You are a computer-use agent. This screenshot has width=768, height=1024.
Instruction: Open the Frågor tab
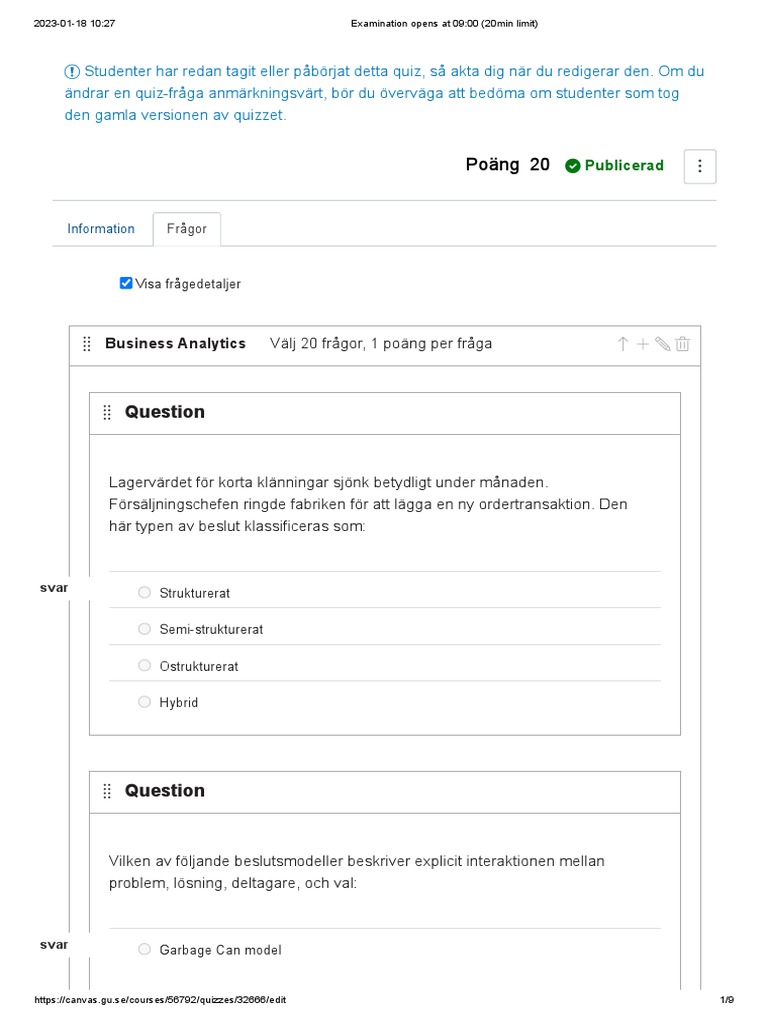pos(187,229)
